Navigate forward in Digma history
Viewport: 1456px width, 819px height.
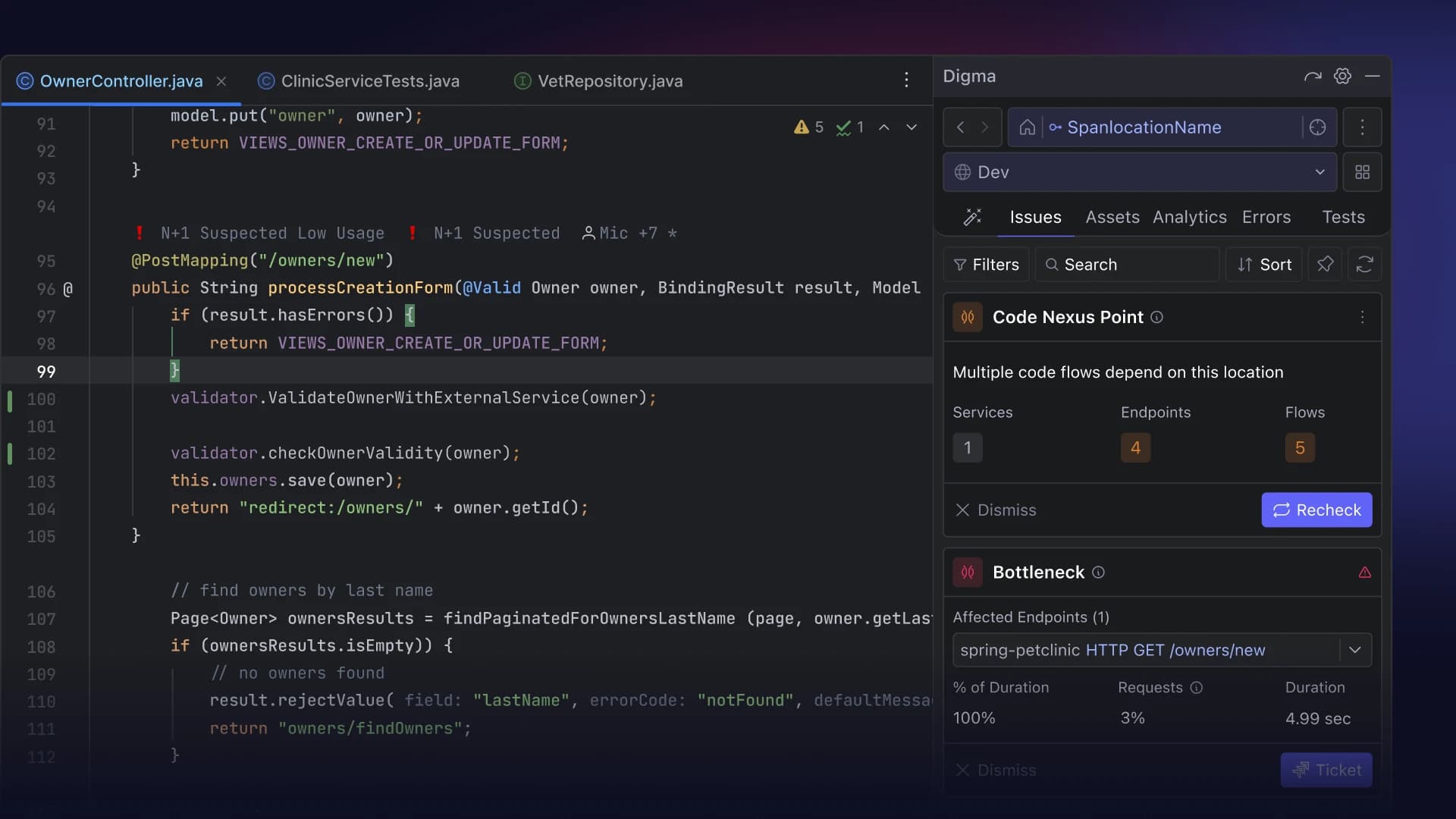[x=985, y=127]
